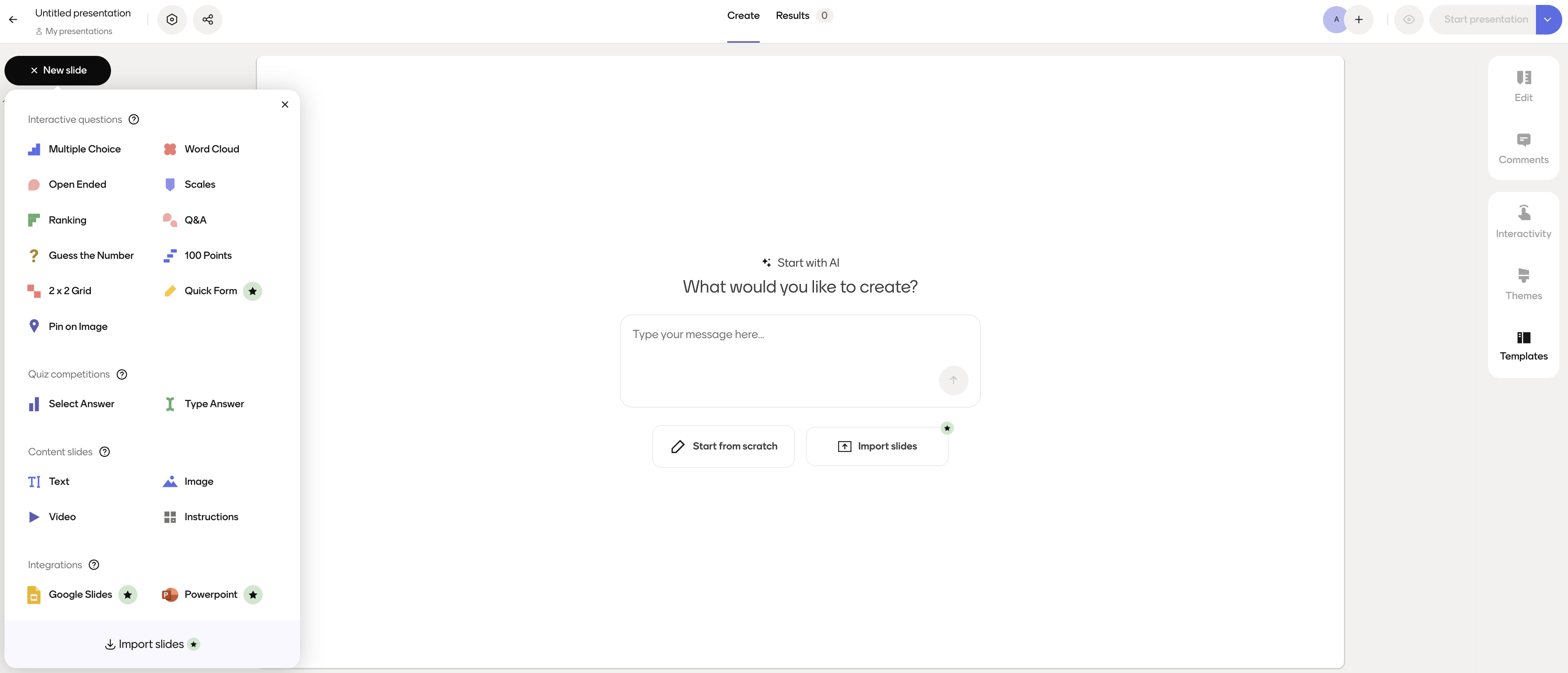Click user avatar A
The image size is (1568, 673).
pyautogui.click(x=1337, y=19)
